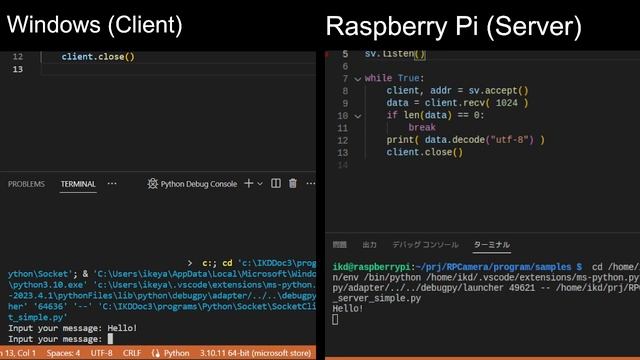This screenshot has width=640, height=360.
Task: Click client.close() on server line 13
Action: pos(424,152)
